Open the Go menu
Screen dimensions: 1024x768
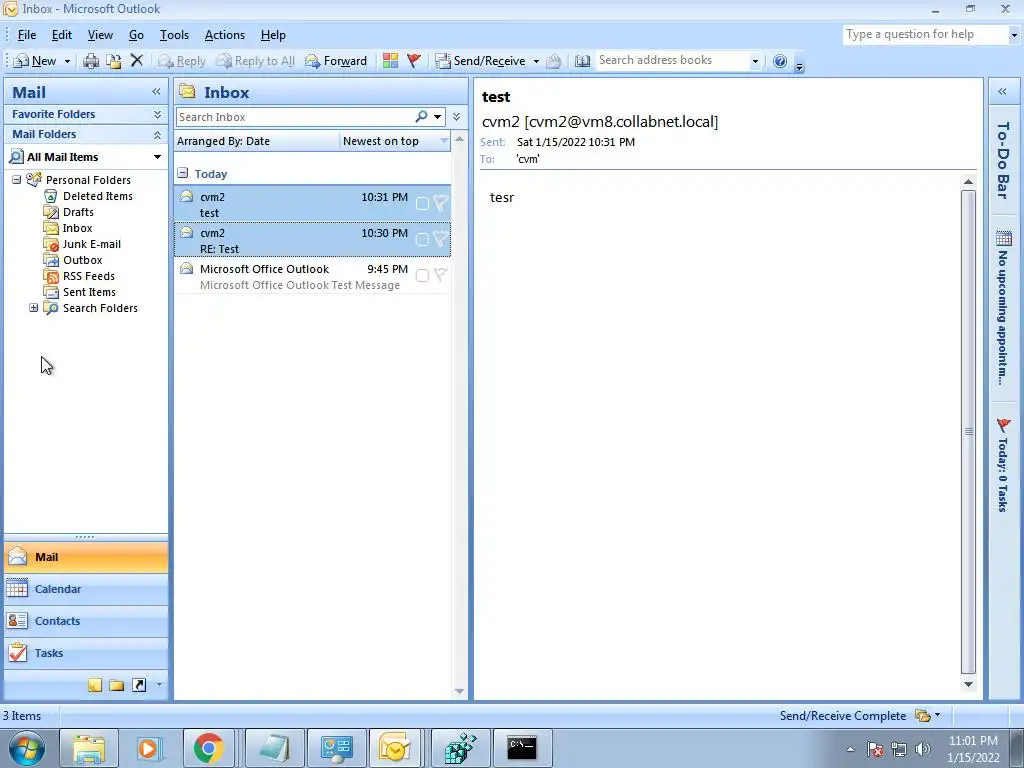coord(136,35)
